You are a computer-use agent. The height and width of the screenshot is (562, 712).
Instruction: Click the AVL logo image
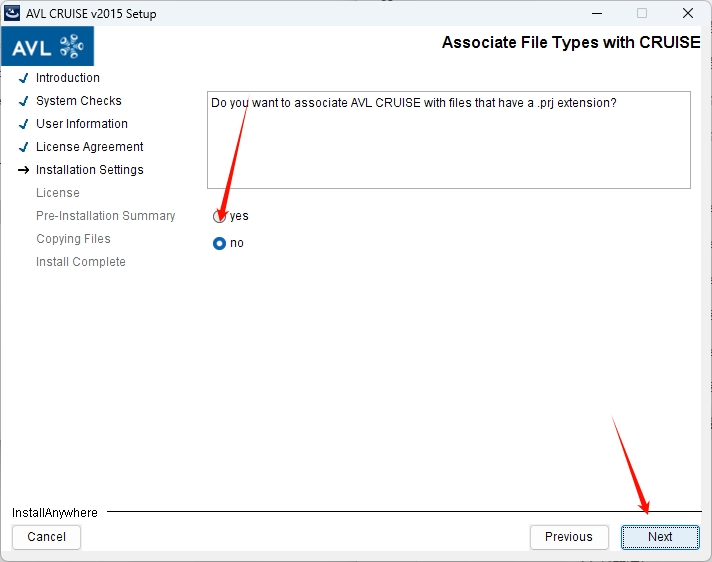[48, 47]
